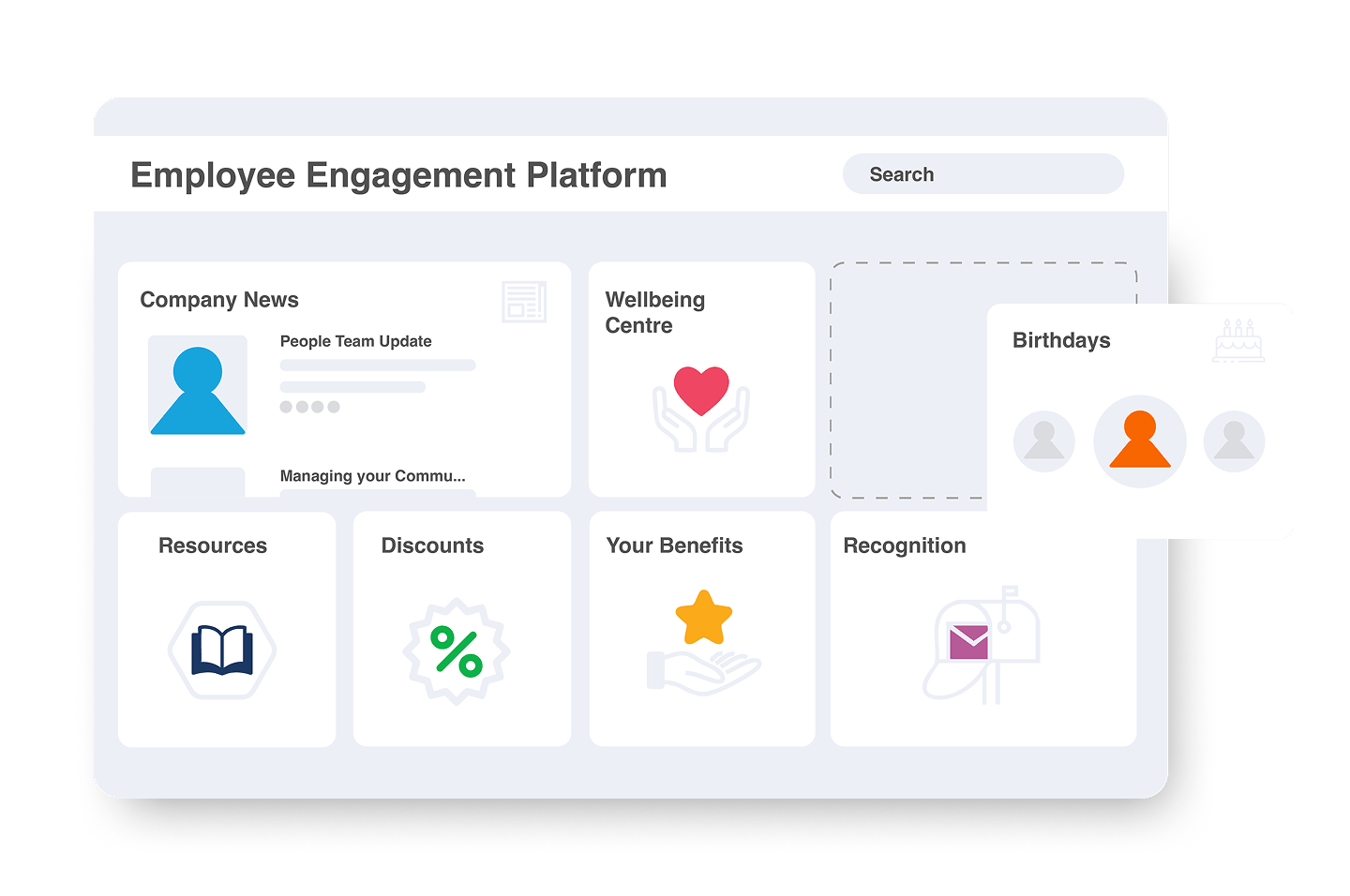Screen dimensions: 1350x896
Task: Select the Your Benefits star icon
Action: click(702, 617)
